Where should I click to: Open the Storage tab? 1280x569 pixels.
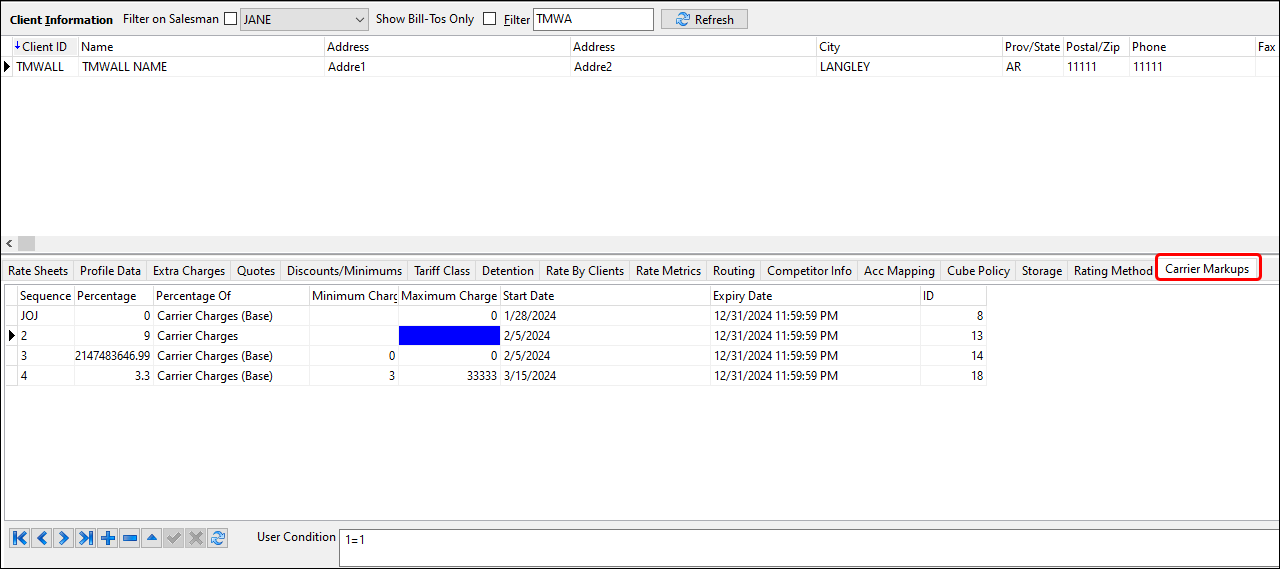(1042, 271)
